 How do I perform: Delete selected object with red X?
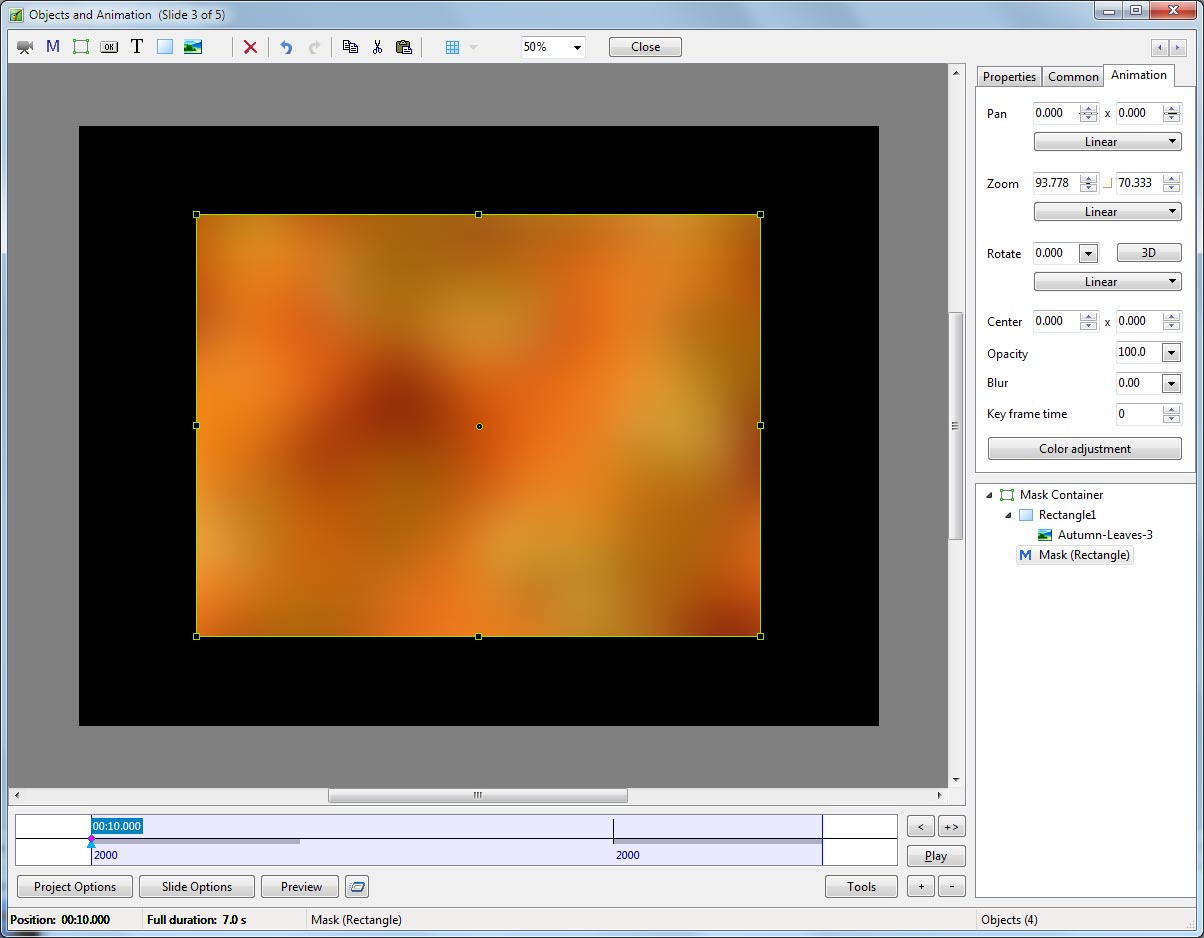[250, 47]
